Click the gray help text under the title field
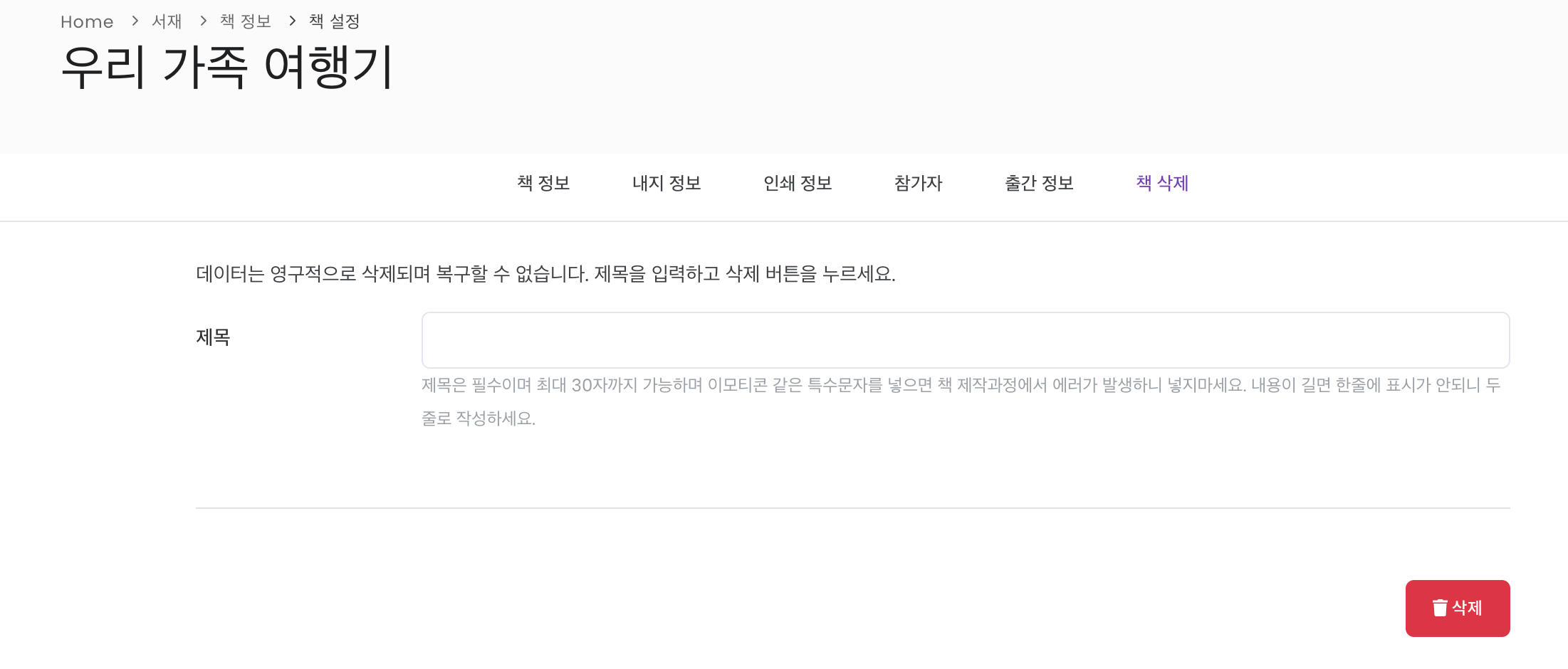The height and width of the screenshot is (669, 1568). 961,401
